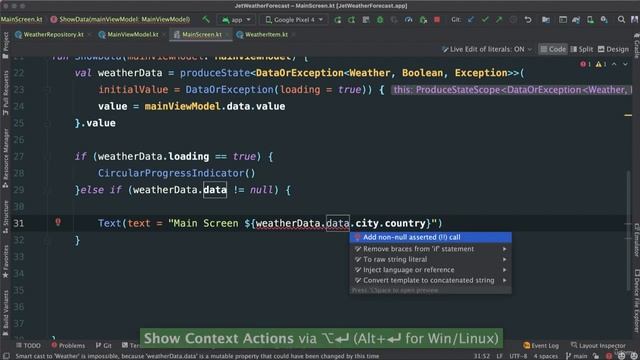
Task: Open the Search Everywhere magnifier icon
Action: click(621, 20)
